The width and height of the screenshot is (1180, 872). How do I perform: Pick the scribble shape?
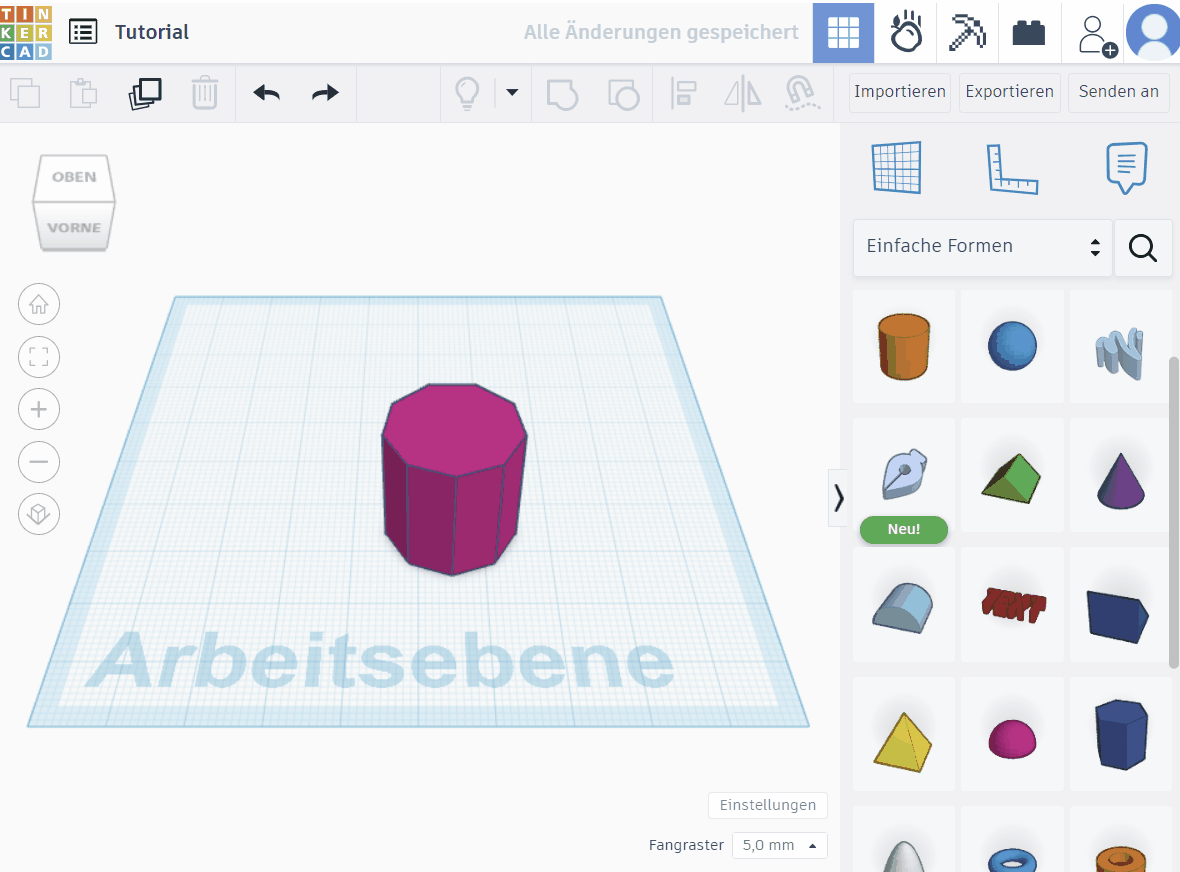[x=1120, y=352]
